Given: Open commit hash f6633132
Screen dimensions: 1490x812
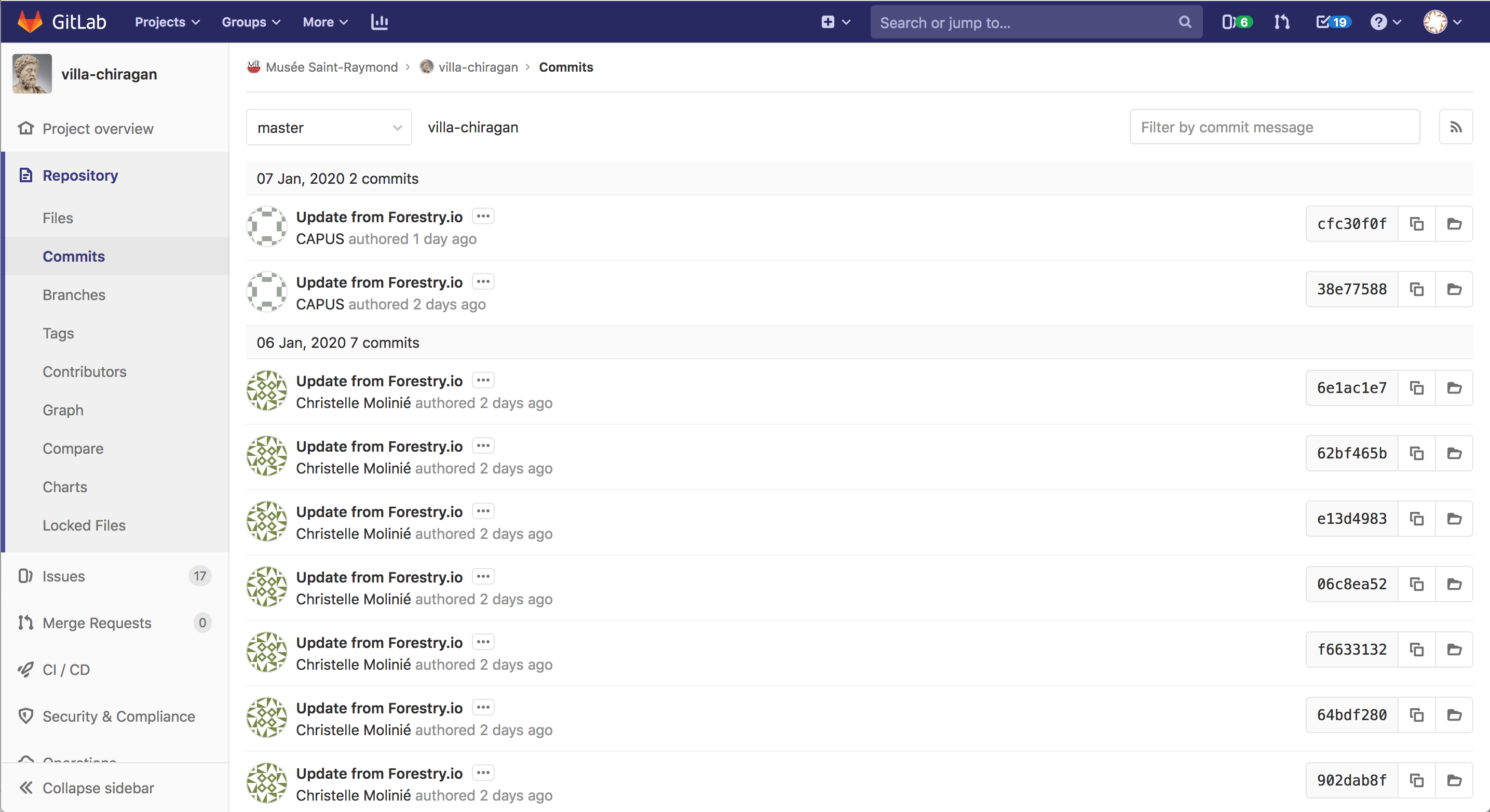Looking at the screenshot, I should [1351, 649].
